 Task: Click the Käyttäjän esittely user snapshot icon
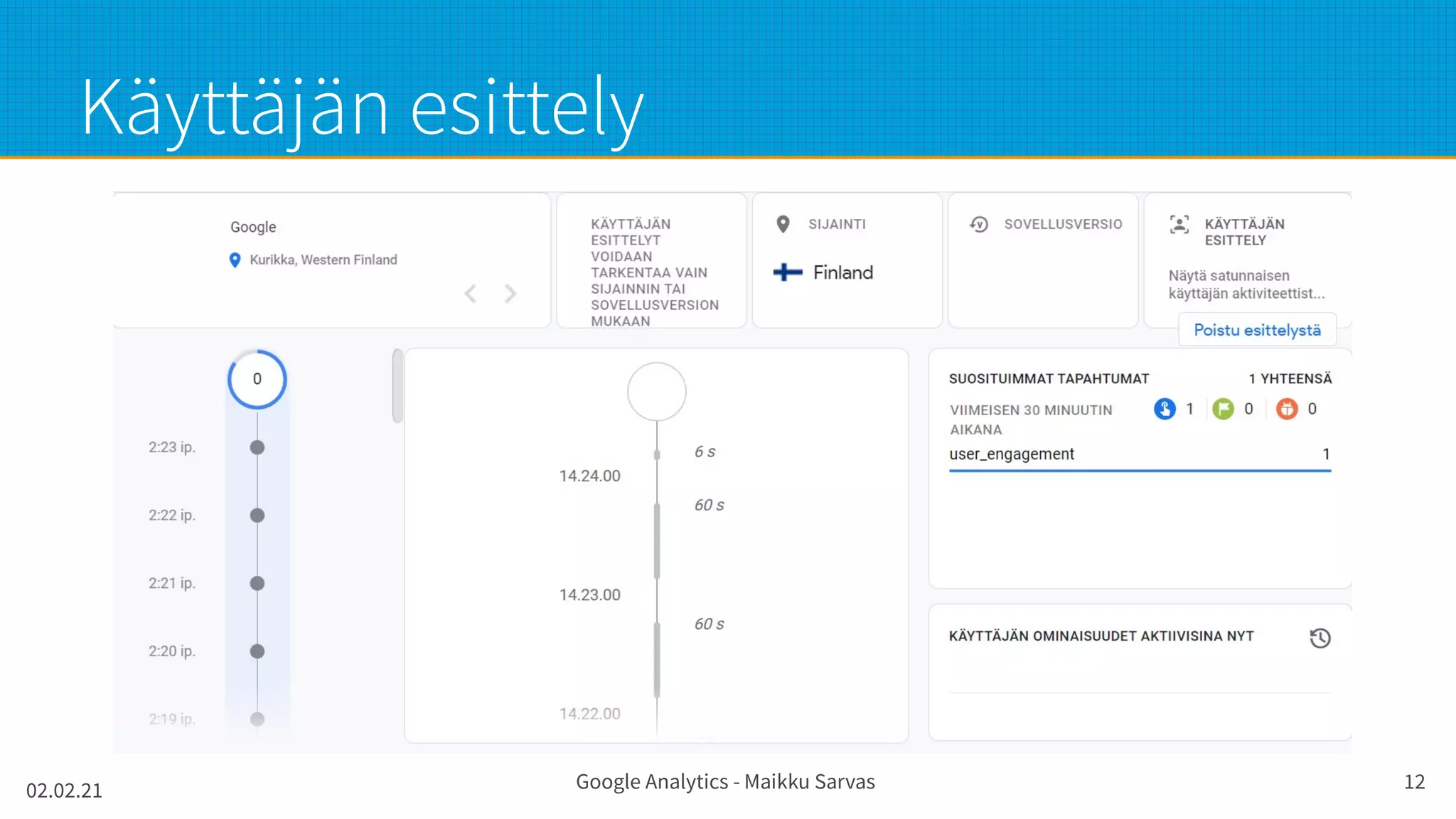click(x=1179, y=225)
